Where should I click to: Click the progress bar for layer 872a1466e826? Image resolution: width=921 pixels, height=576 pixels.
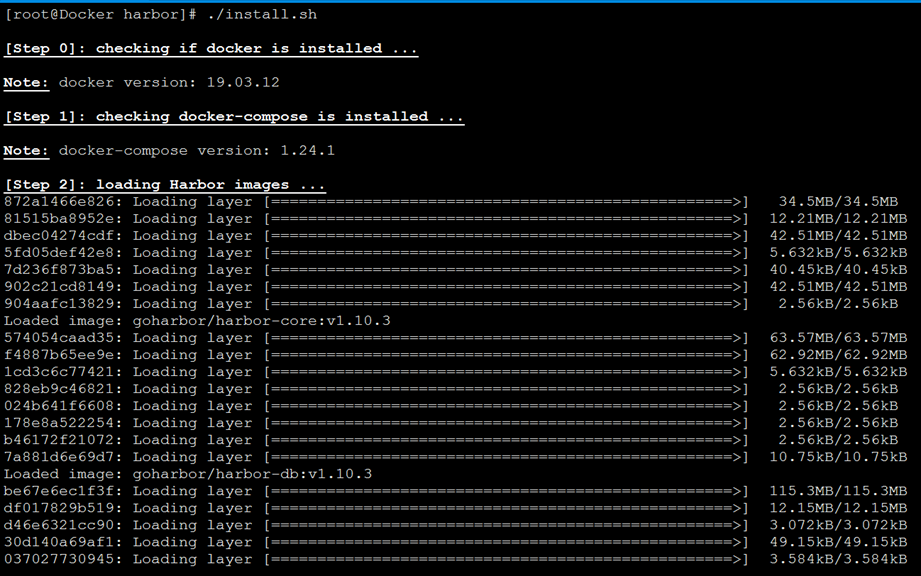click(x=506, y=202)
